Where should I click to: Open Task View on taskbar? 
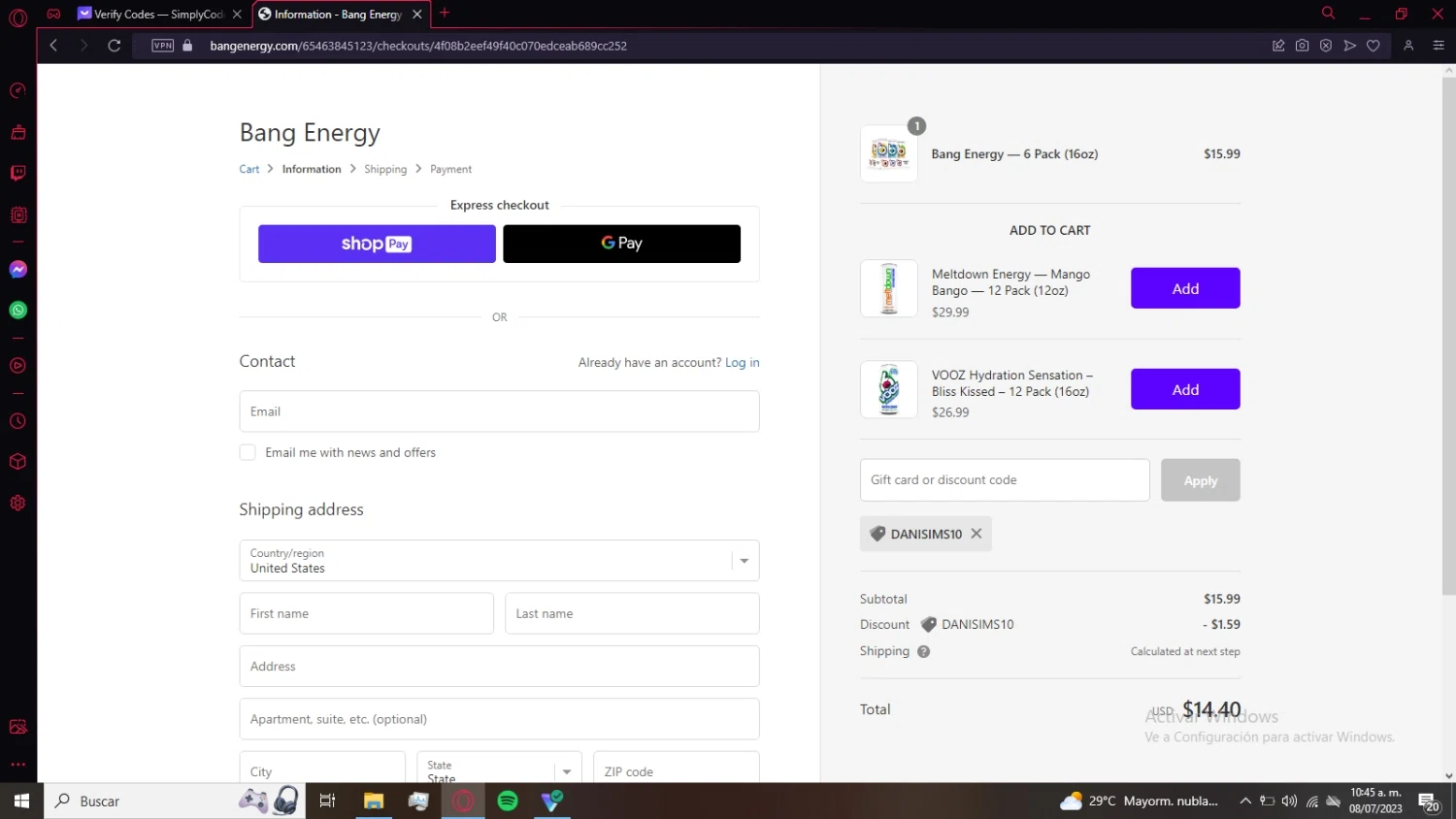tap(327, 801)
